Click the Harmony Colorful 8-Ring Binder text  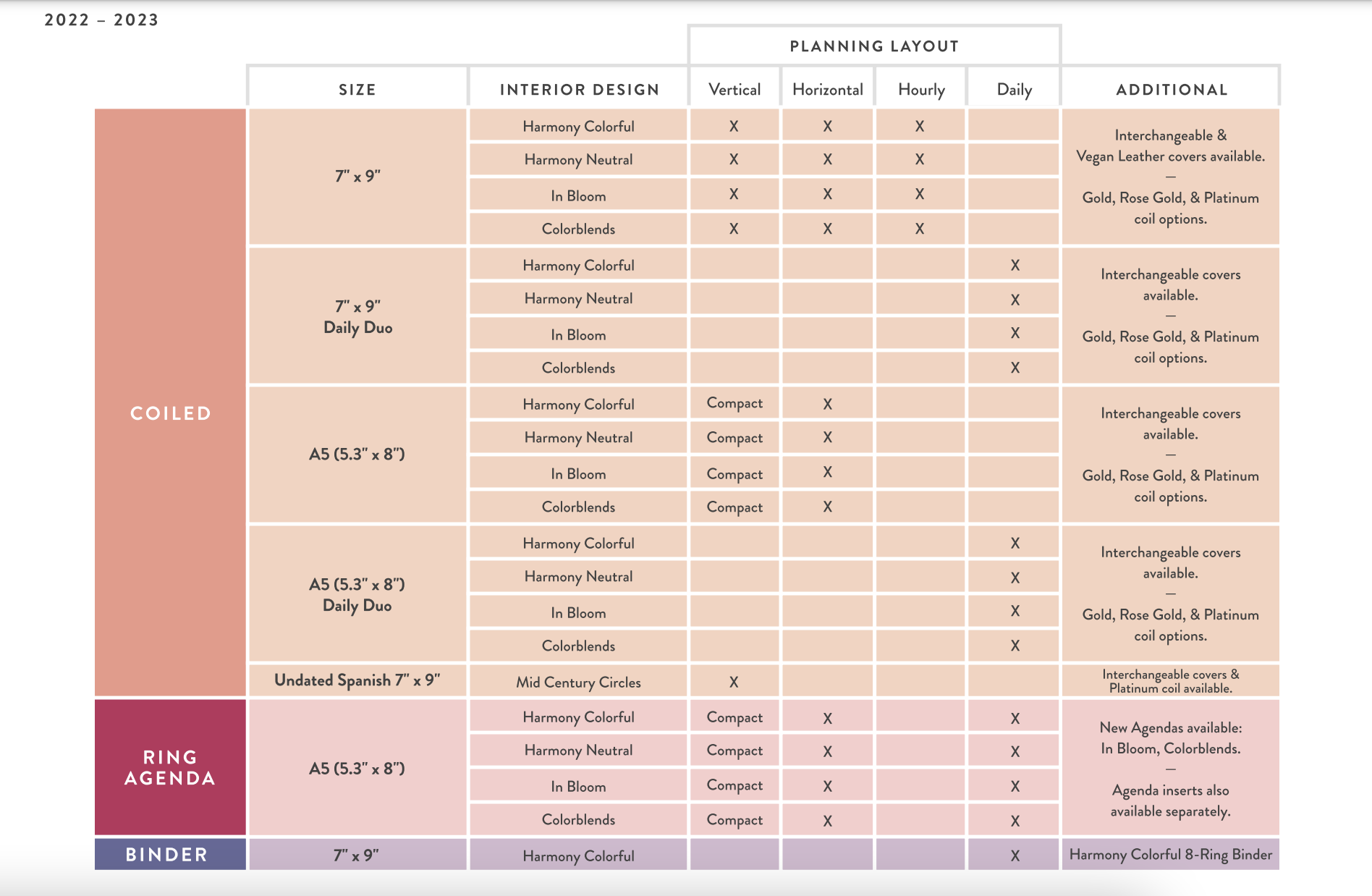1170,855
